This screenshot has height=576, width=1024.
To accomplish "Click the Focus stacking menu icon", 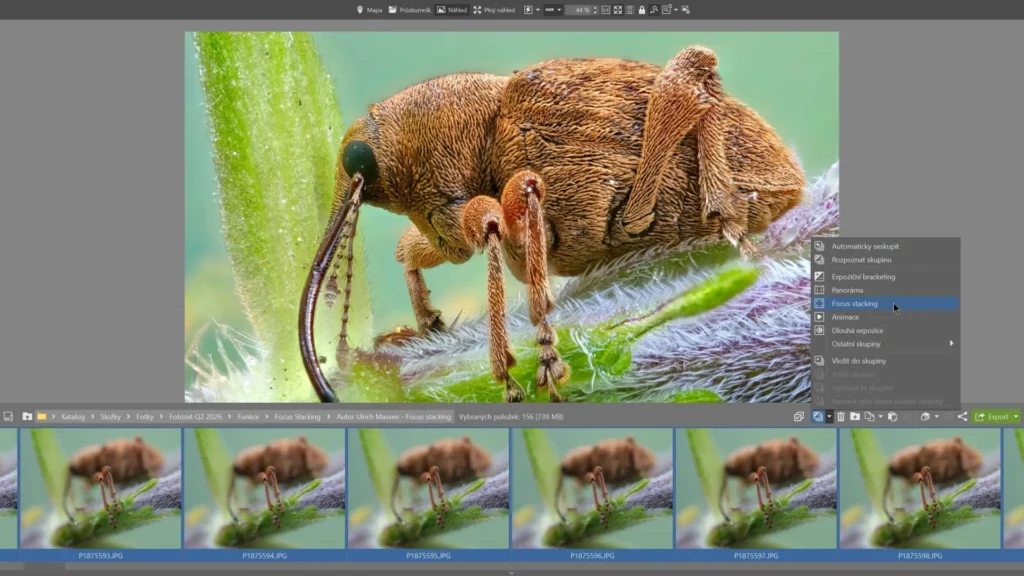I will click(x=819, y=304).
